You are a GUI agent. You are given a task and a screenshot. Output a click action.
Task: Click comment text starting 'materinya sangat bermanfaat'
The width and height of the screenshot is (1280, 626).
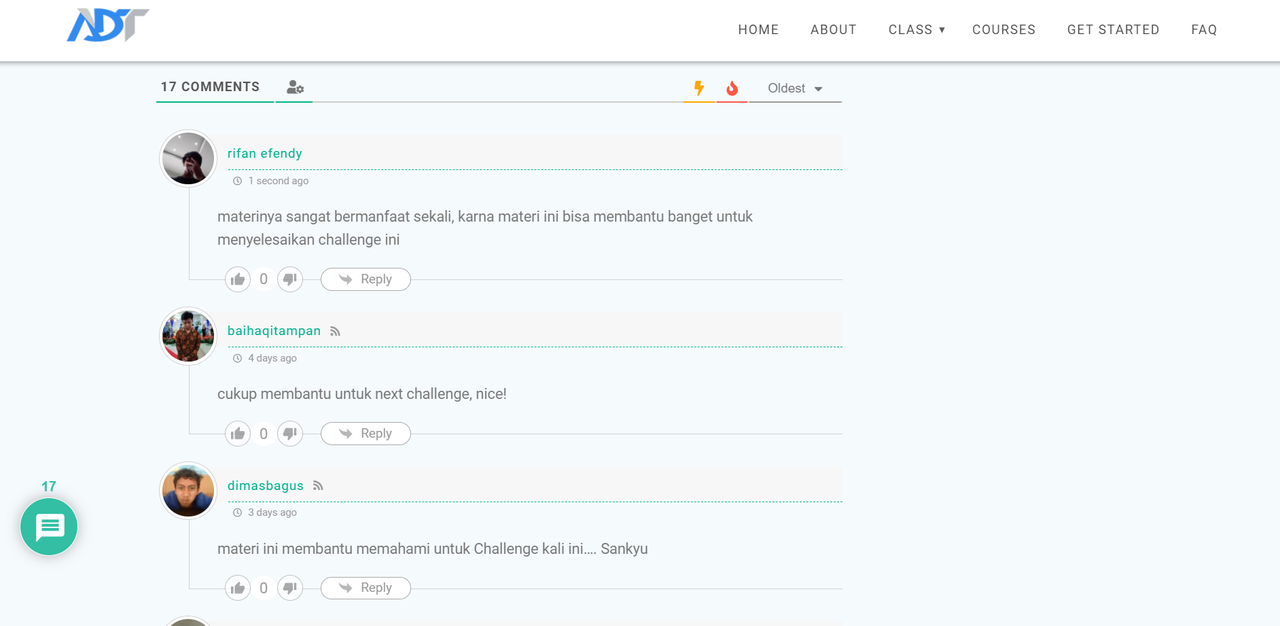(485, 228)
